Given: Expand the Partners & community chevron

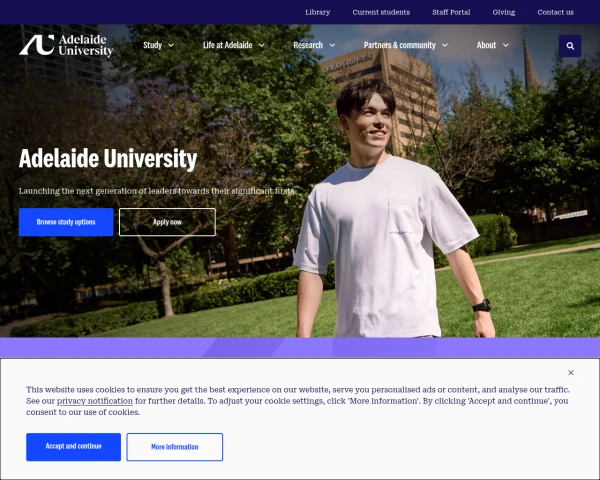Looking at the screenshot, I should tap(445, 45).
